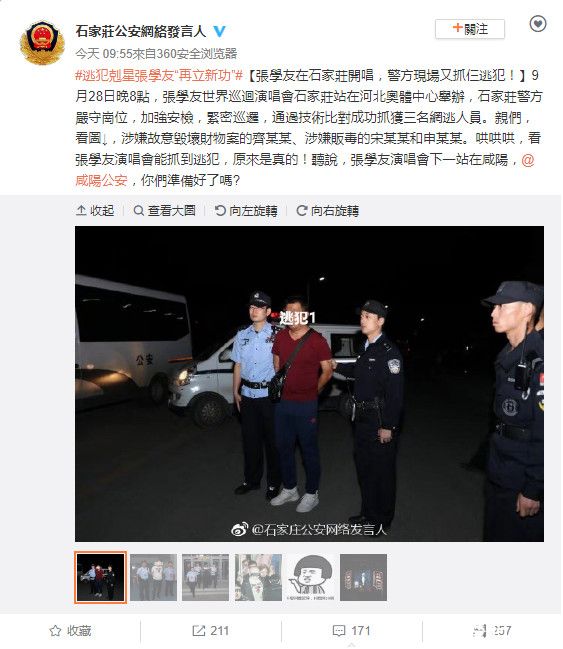Toggle the heart like icon at top right
This screenshot has width=563, height=649.
(538, 24)
